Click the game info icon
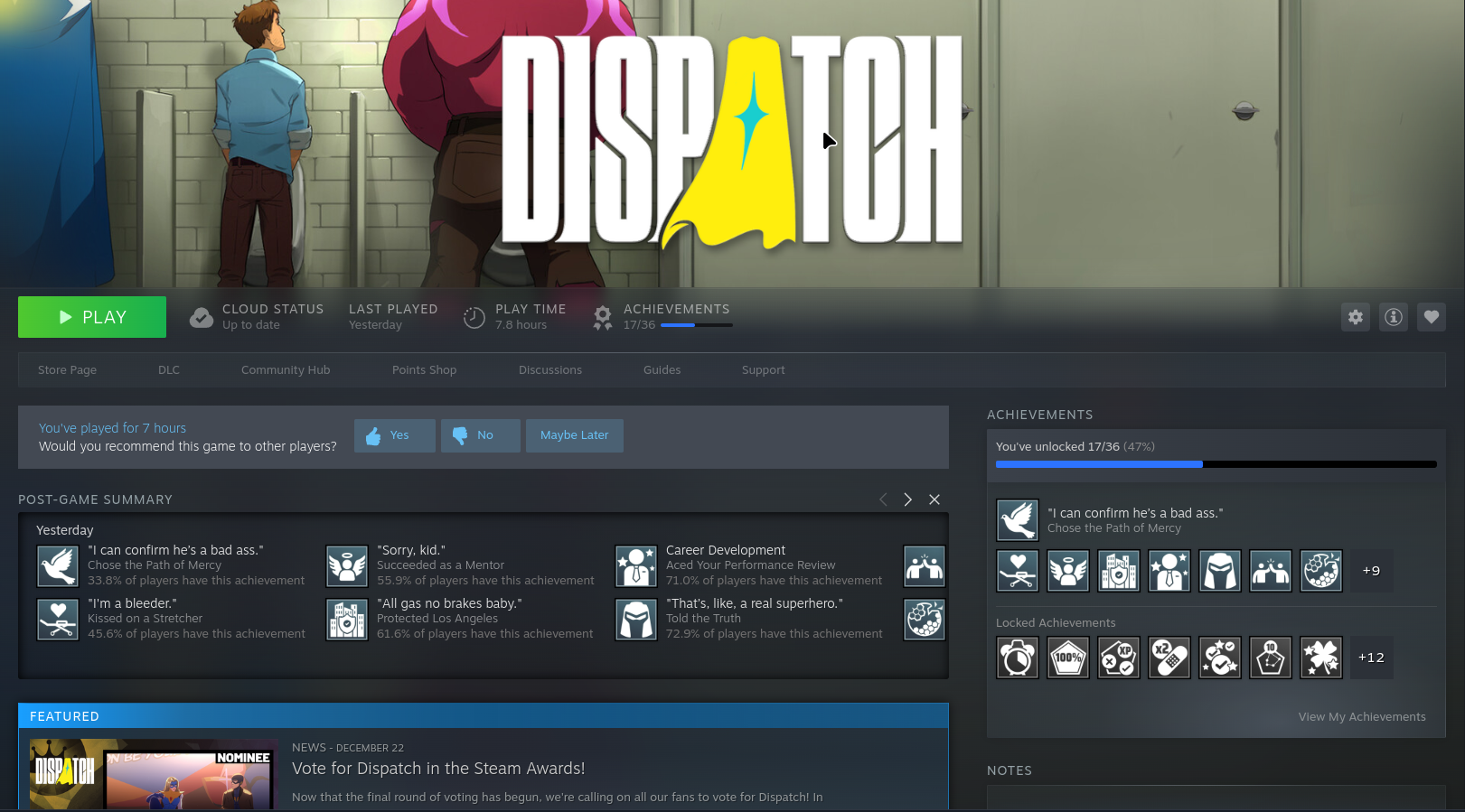This screenshot has height=812, width=1465. (x=1394, y=317)
